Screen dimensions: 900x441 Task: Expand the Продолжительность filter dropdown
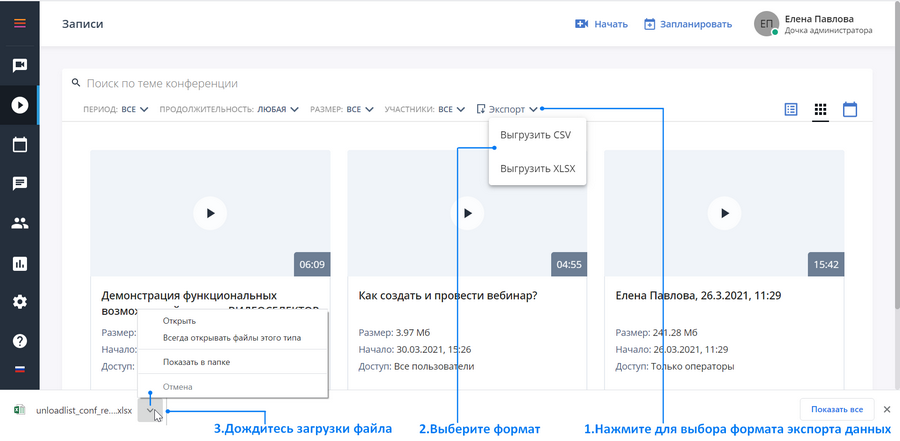pyautogui.click(x=229, y=109)
